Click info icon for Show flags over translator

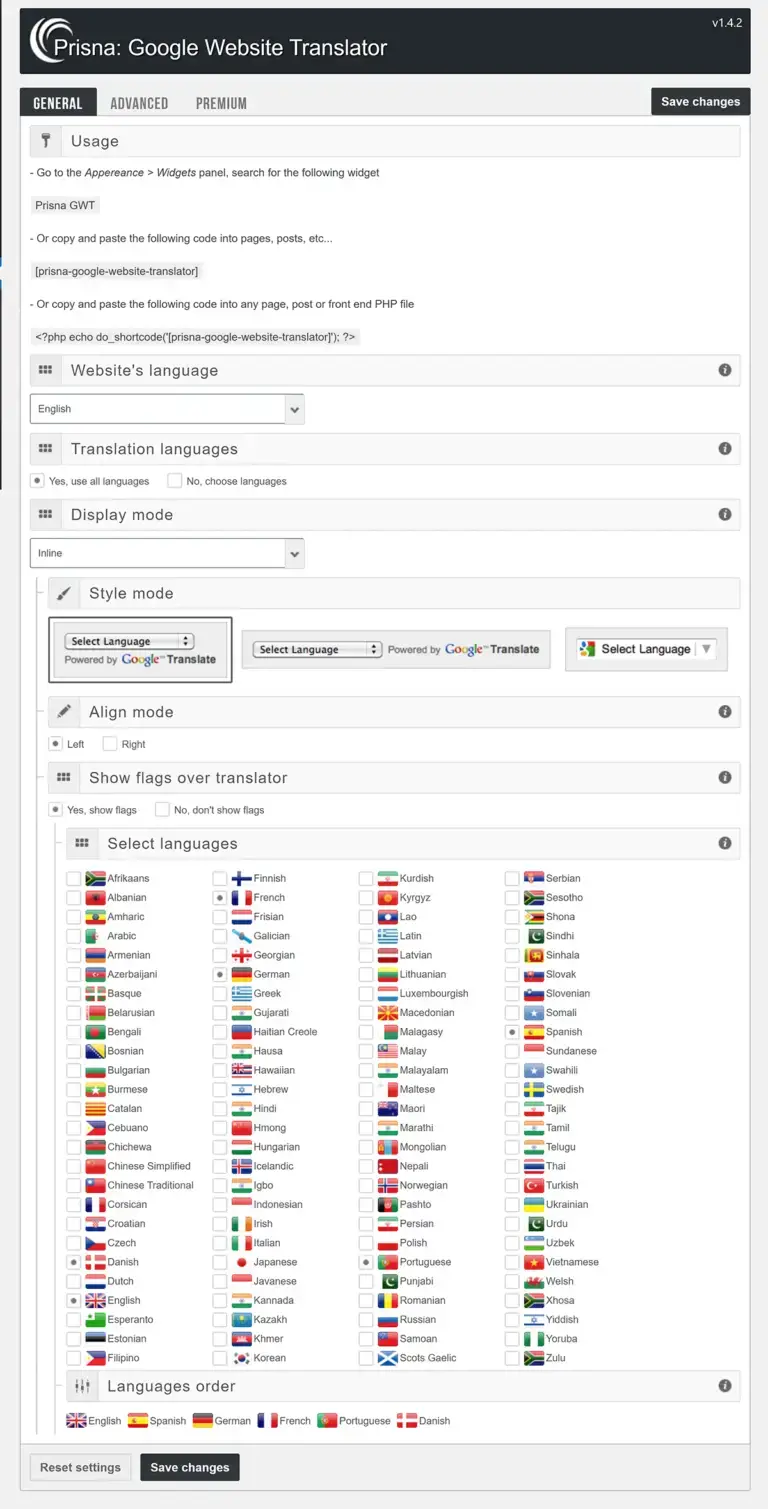tap(725, 777)
